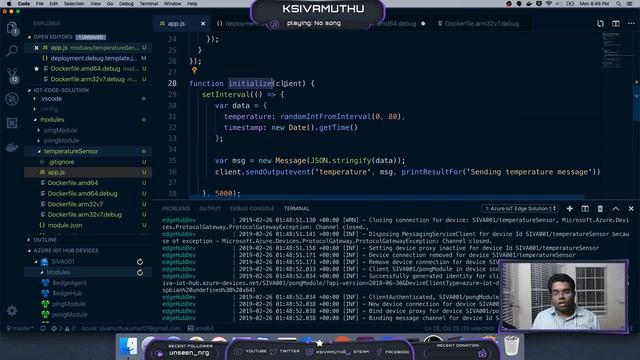Collapse the Azure IoT Hub Devices section

pos(29,251)
